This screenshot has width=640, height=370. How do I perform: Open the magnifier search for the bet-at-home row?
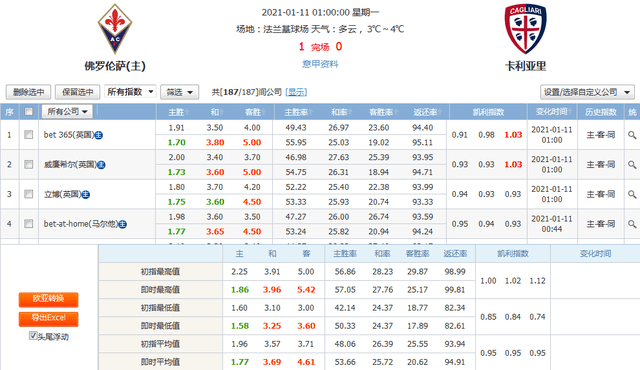click(x=632, y=224)
